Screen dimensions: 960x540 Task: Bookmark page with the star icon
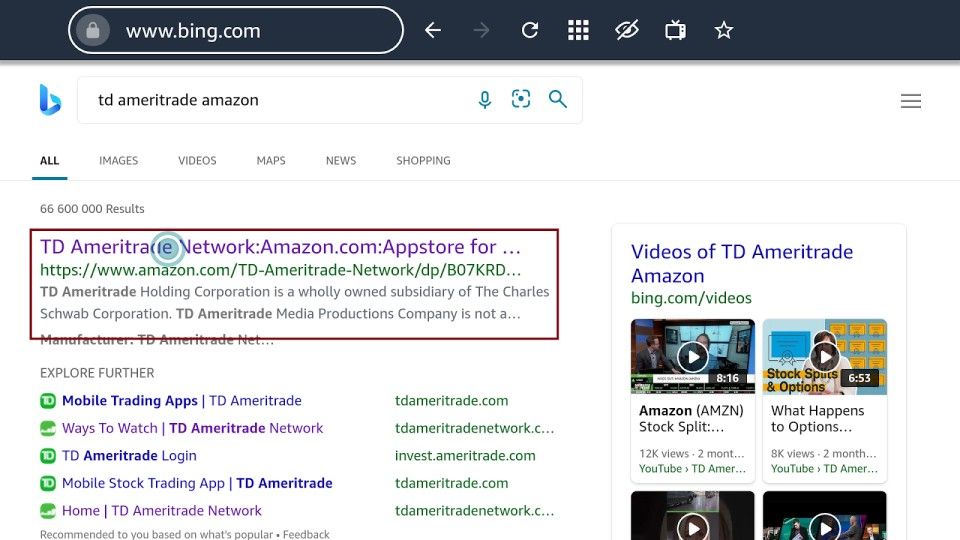point(724,30)
